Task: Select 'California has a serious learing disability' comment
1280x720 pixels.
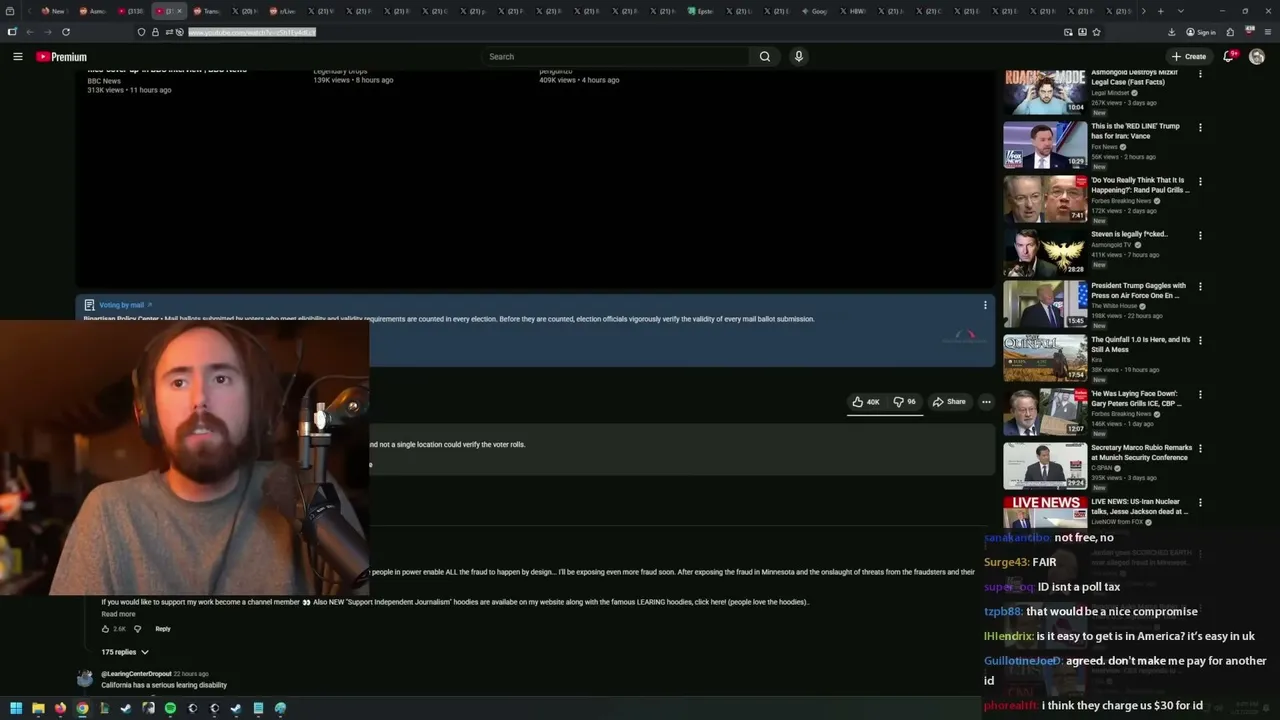Action: pyautogui.click(x=164, y=685)
